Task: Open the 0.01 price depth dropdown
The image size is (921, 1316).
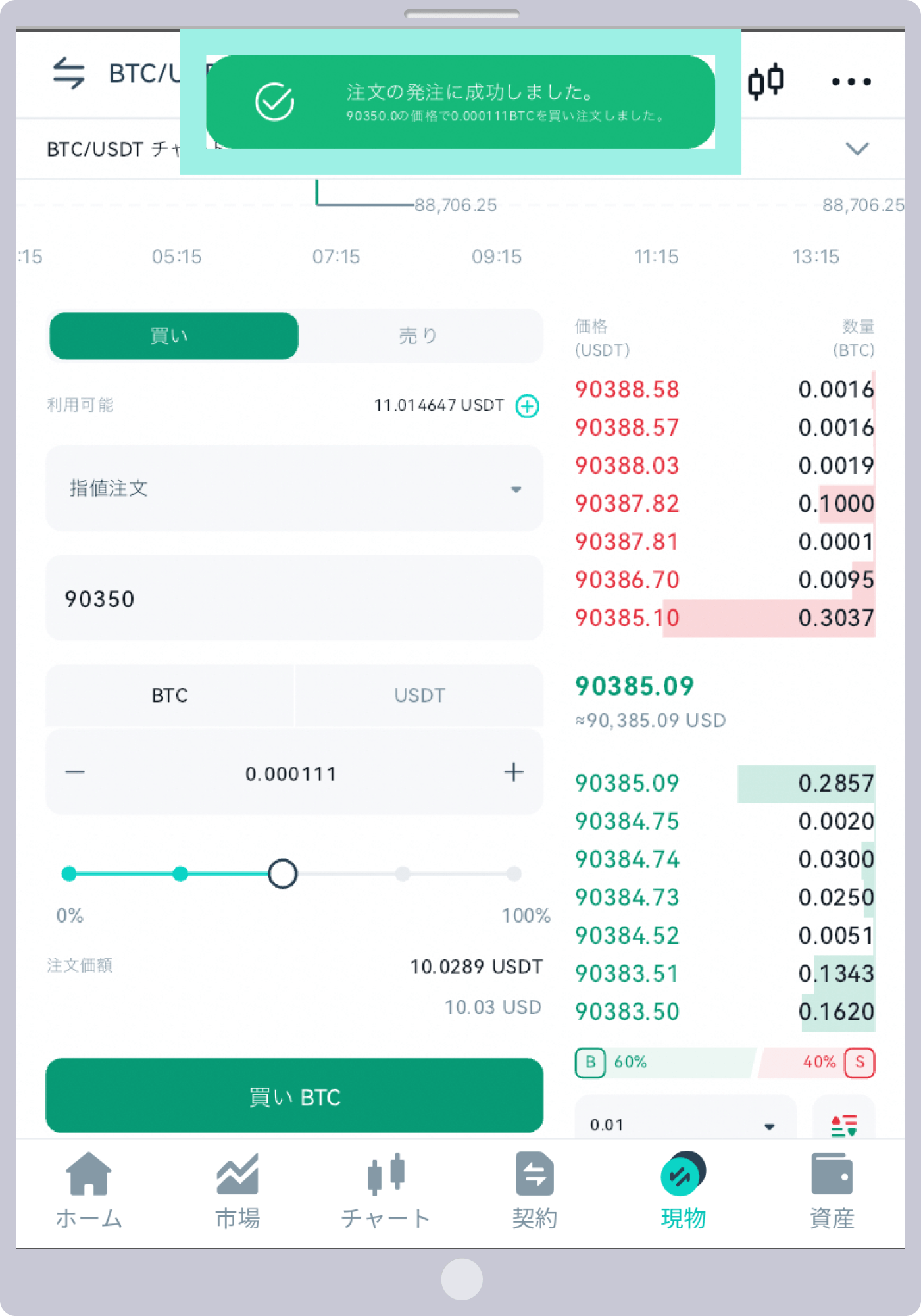Action: [685, 1119]
